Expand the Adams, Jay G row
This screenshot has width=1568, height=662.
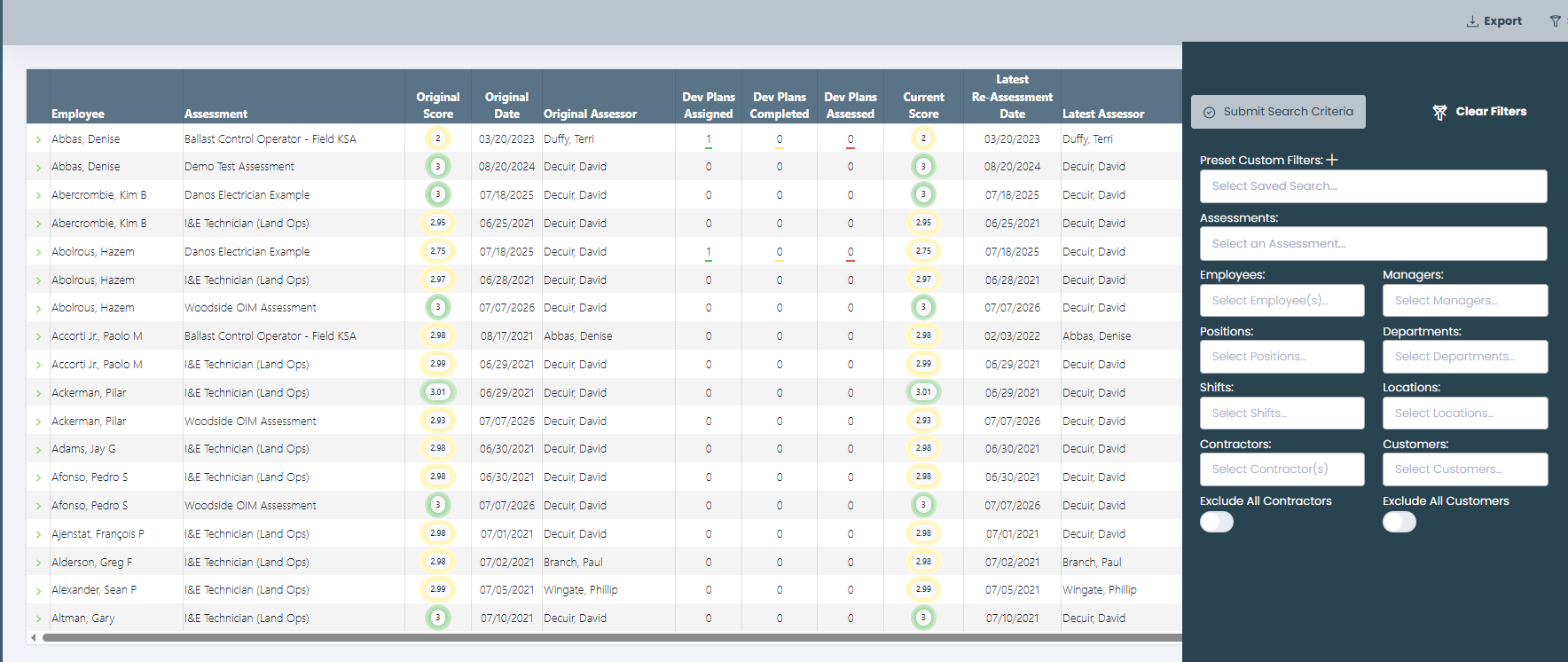pyautogui.click(x=38, y=449)
